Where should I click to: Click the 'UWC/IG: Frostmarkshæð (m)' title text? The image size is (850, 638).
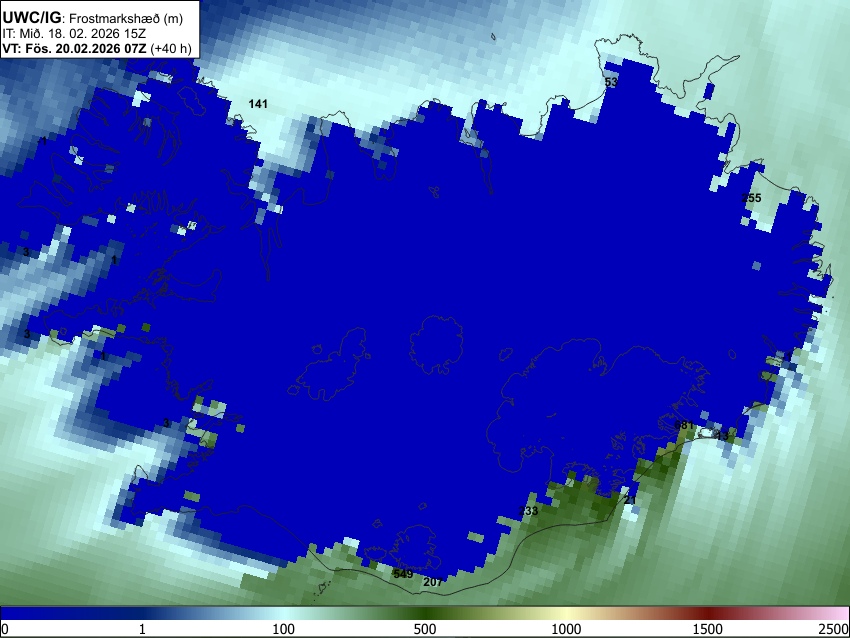point(93,18)
